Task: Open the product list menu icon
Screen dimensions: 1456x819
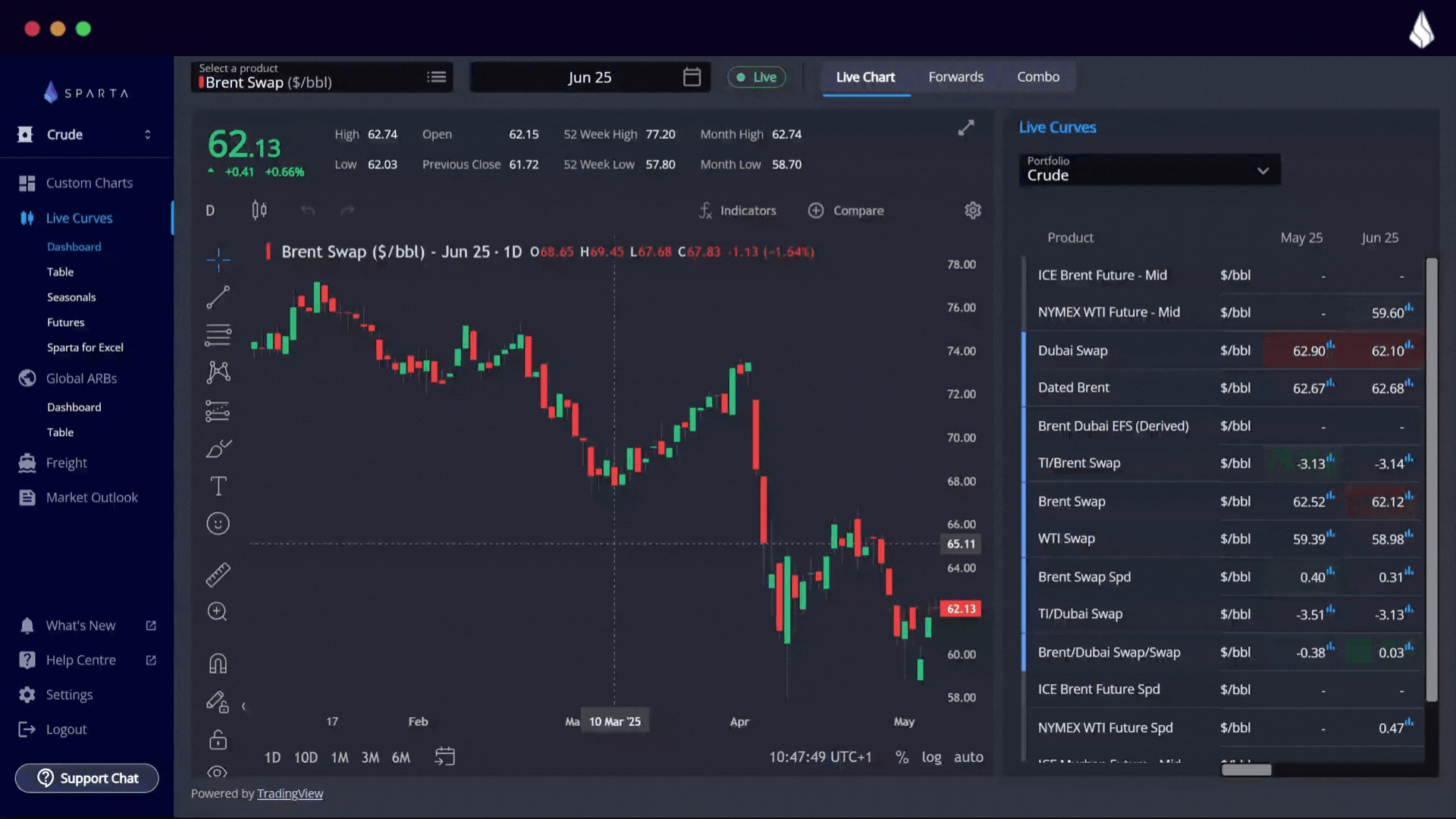Action: point(436,77)
